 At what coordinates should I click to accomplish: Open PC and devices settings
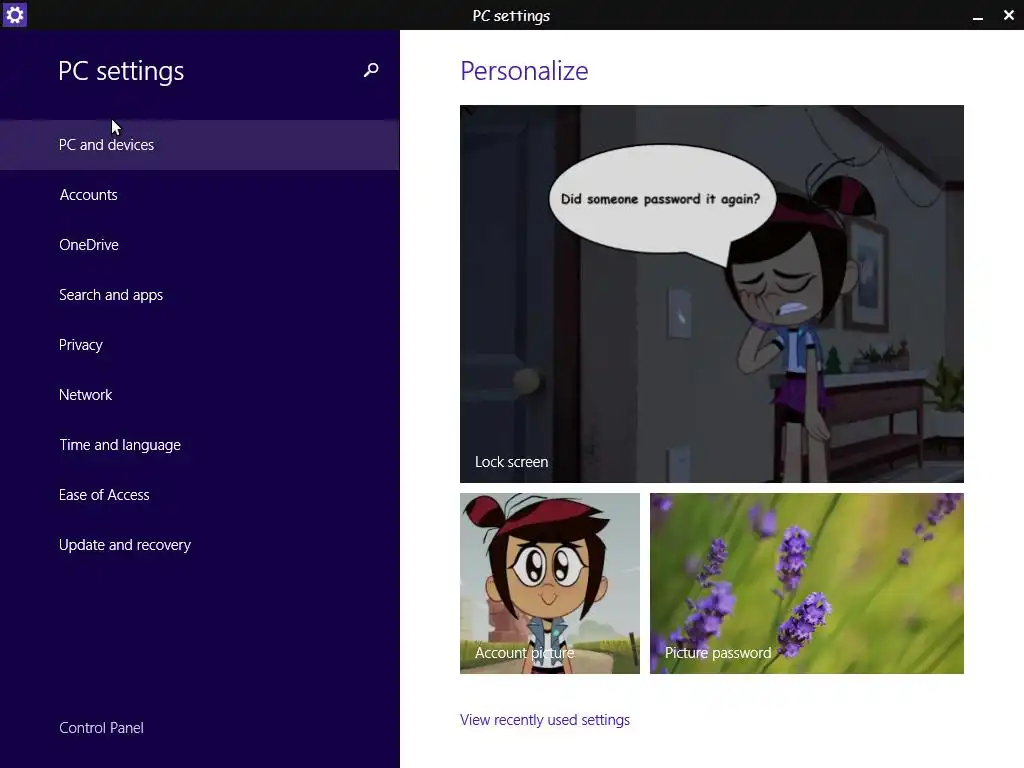click(x=200, y=145)
